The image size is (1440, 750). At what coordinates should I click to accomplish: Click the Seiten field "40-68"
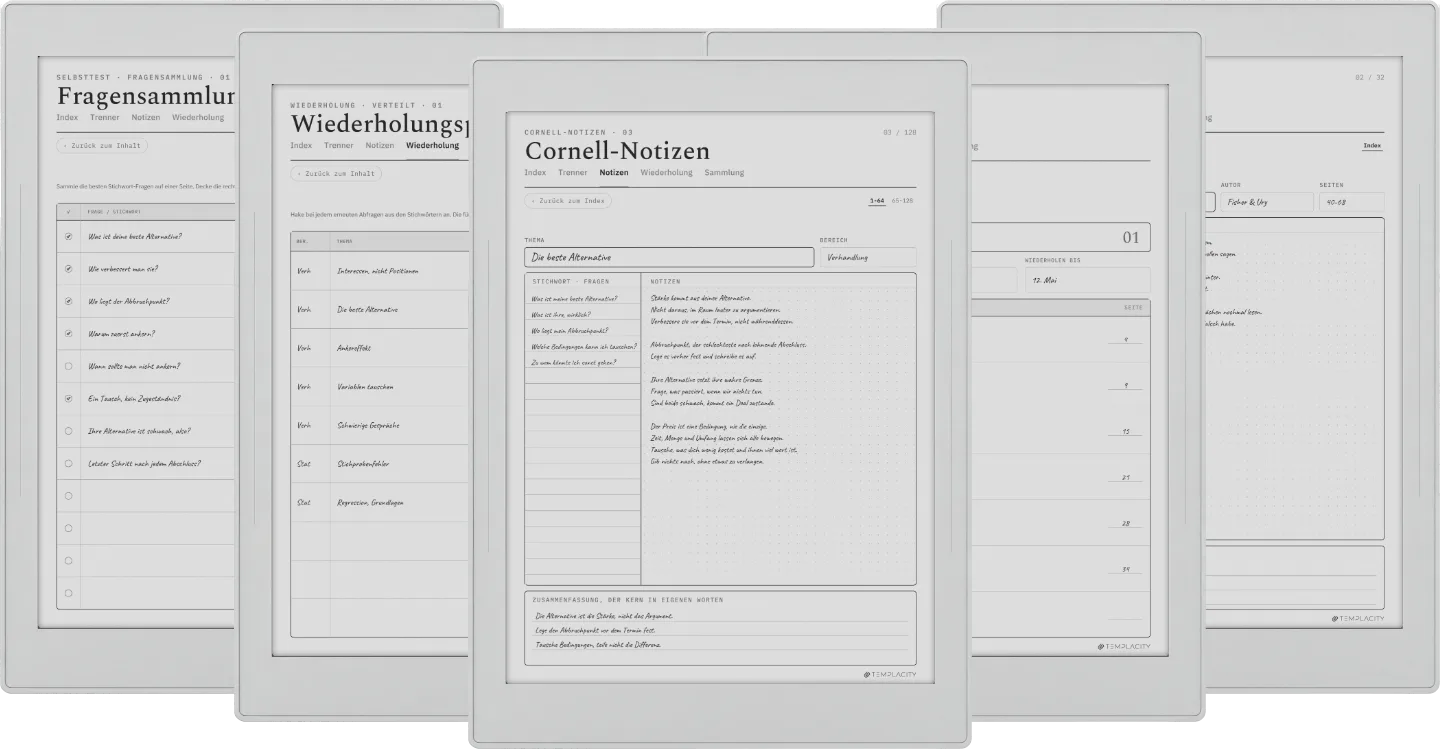tap(1352, 202)
